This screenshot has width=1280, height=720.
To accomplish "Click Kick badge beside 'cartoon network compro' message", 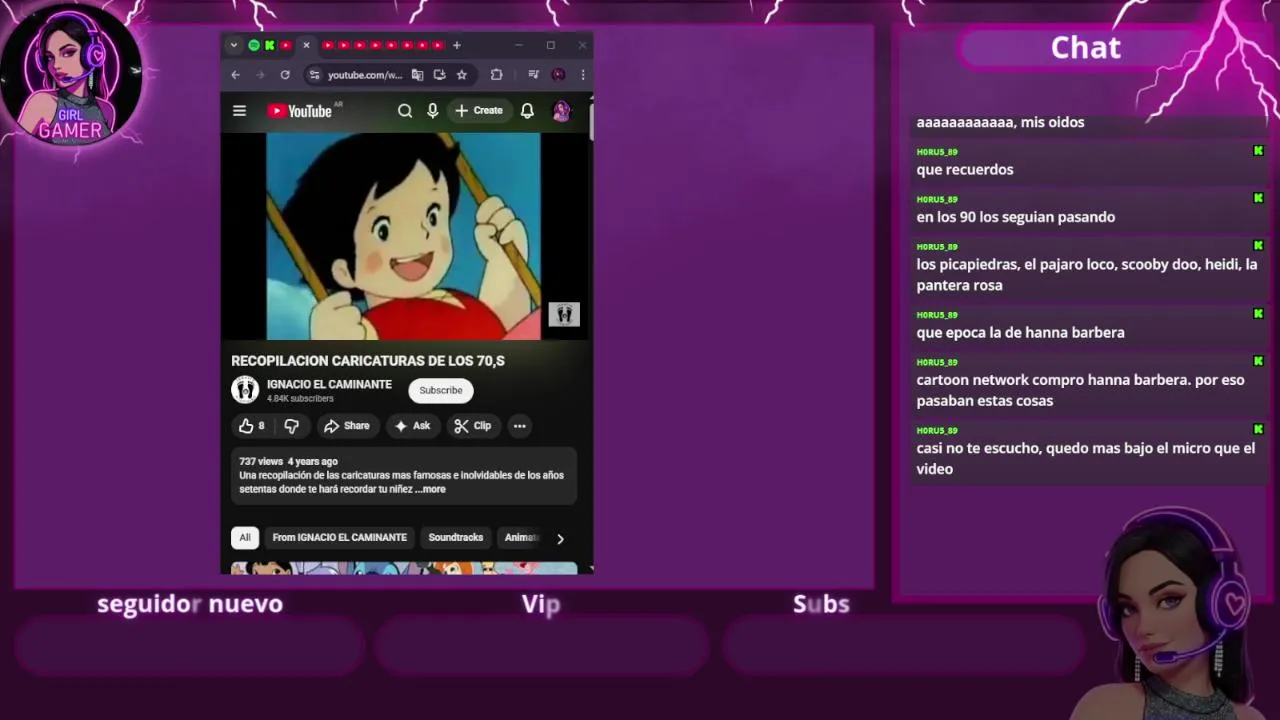I will coord(1258,362).
